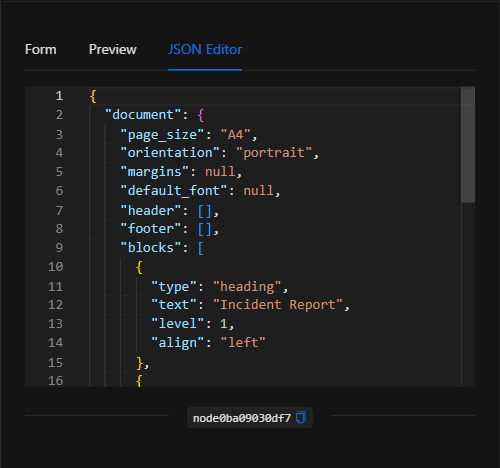Screen dimensions: 500x468
Task: Click the "A4" value
Action: 235,135
